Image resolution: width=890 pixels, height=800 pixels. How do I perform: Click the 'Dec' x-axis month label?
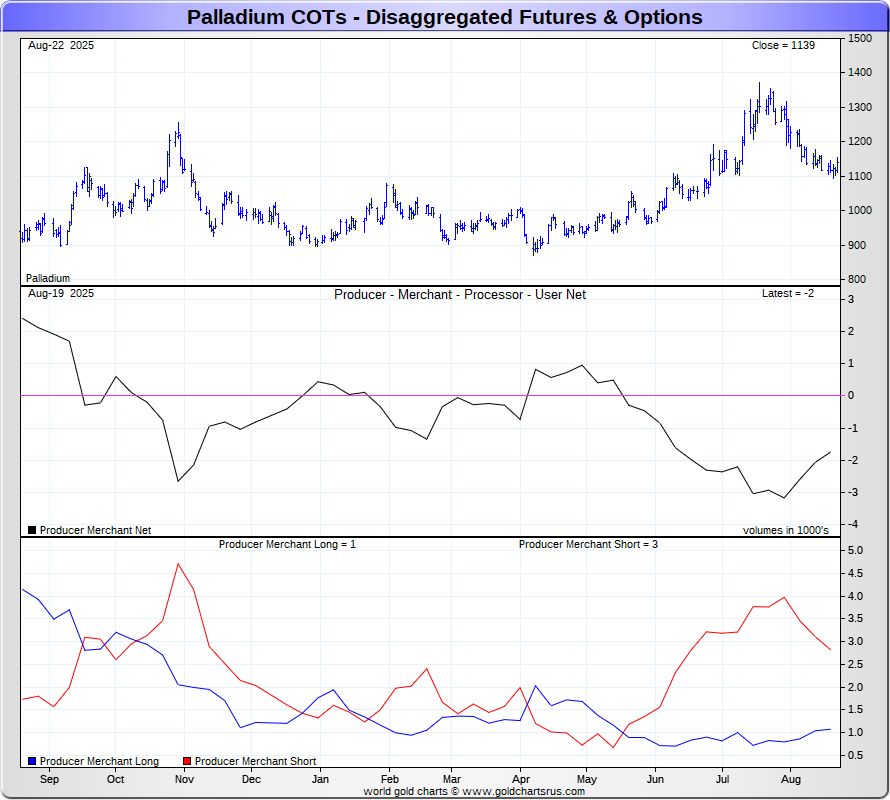click(251, 779)
